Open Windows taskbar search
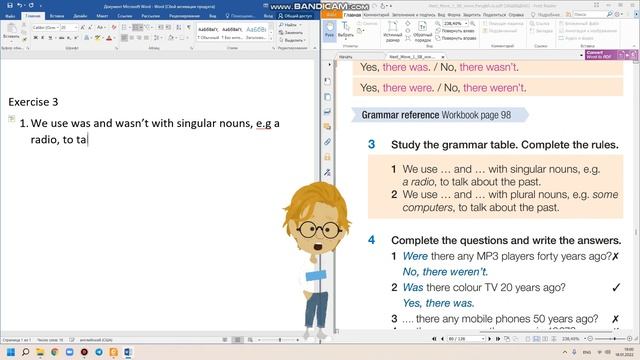This screenshot has height=360, width=640. [25, 352]
